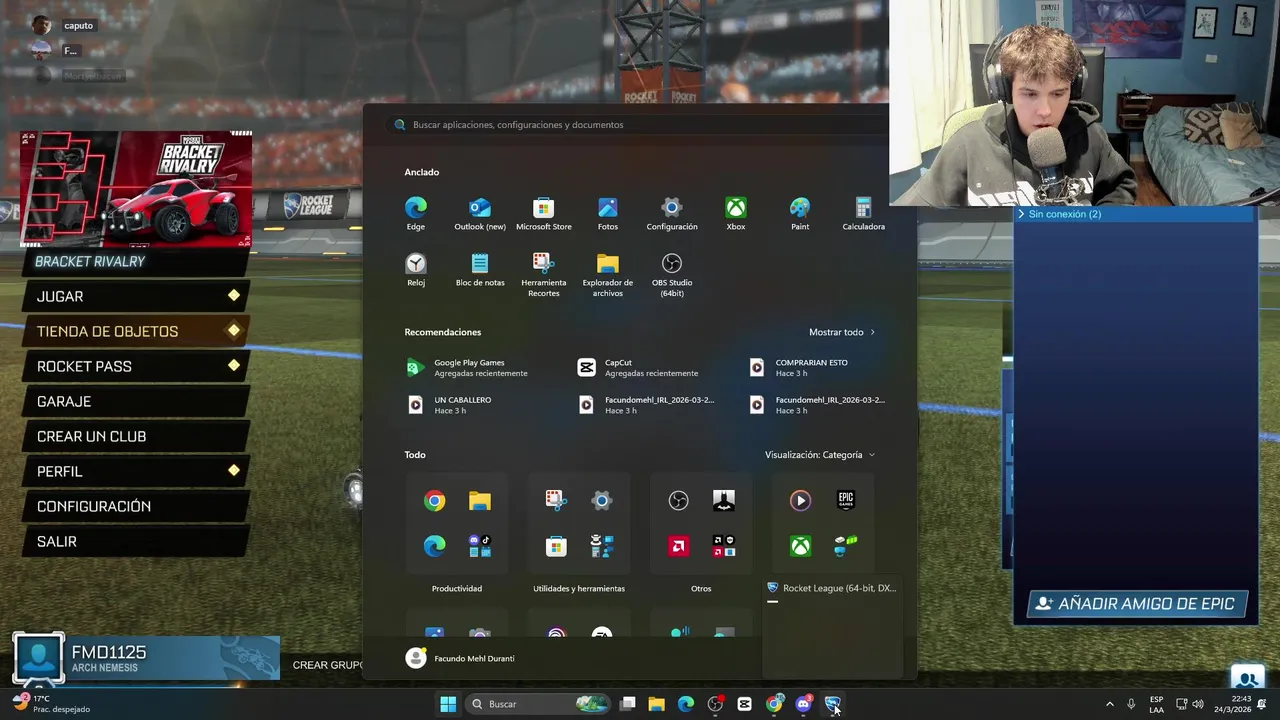1280x720 pixels.
Task: Open the pinned Edge app in Anclado
Action: pos(416,214)
